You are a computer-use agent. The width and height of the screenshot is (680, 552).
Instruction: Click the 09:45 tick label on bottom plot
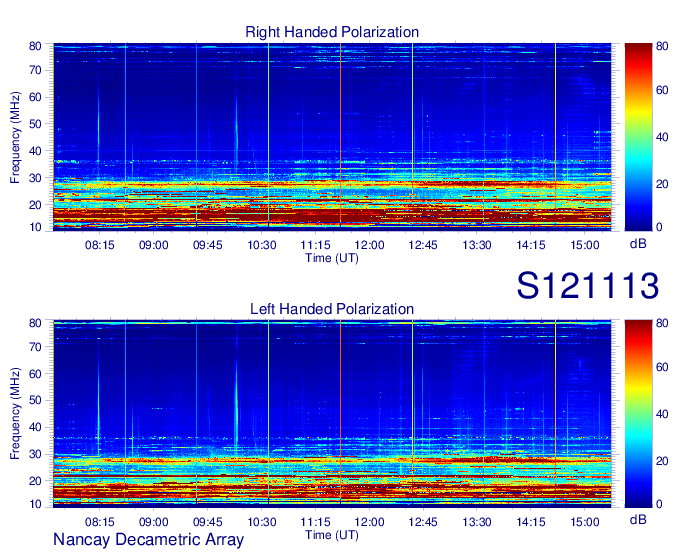point(207,522)
